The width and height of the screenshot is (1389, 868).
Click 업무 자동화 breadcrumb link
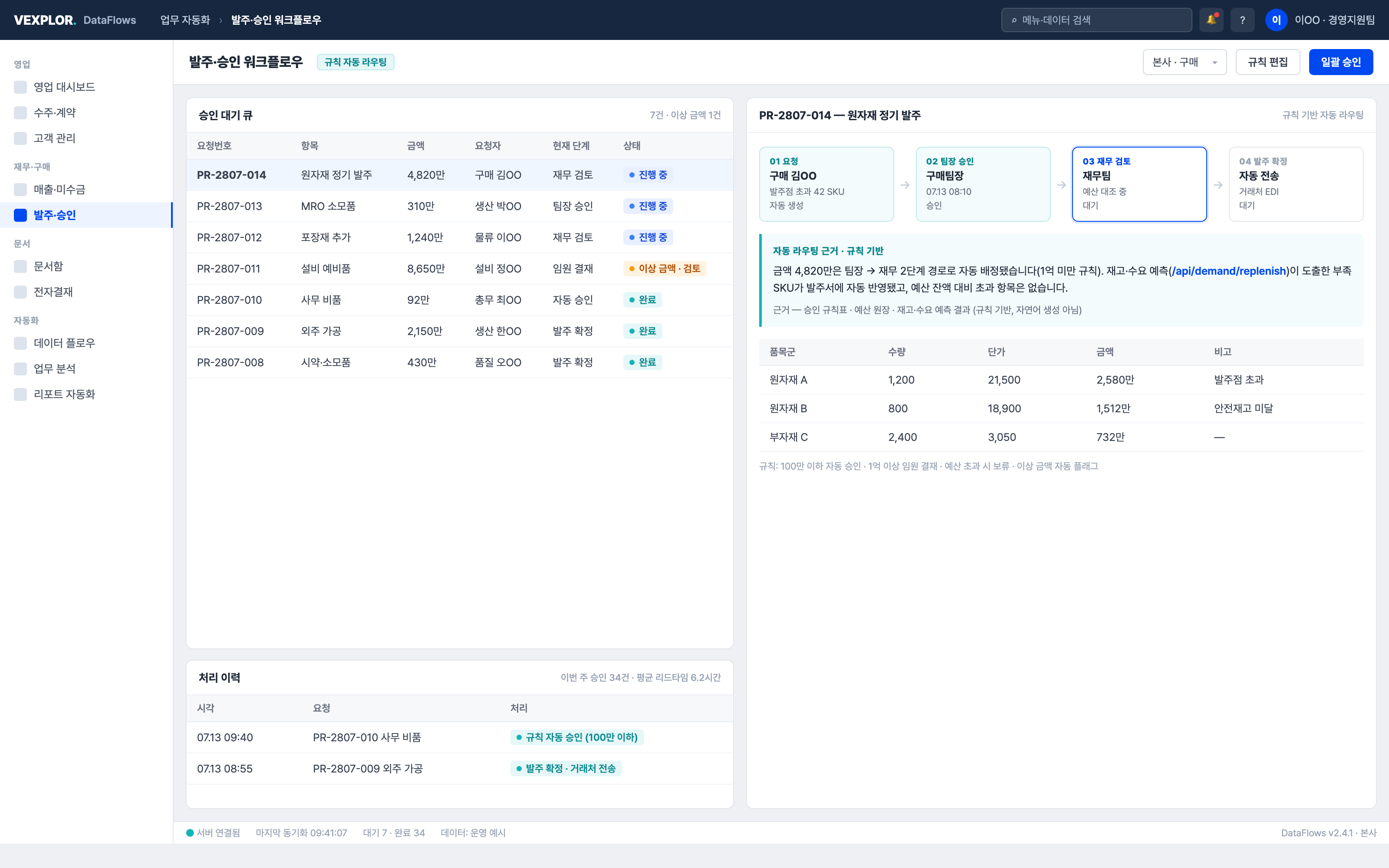click(x=185, y=20)
